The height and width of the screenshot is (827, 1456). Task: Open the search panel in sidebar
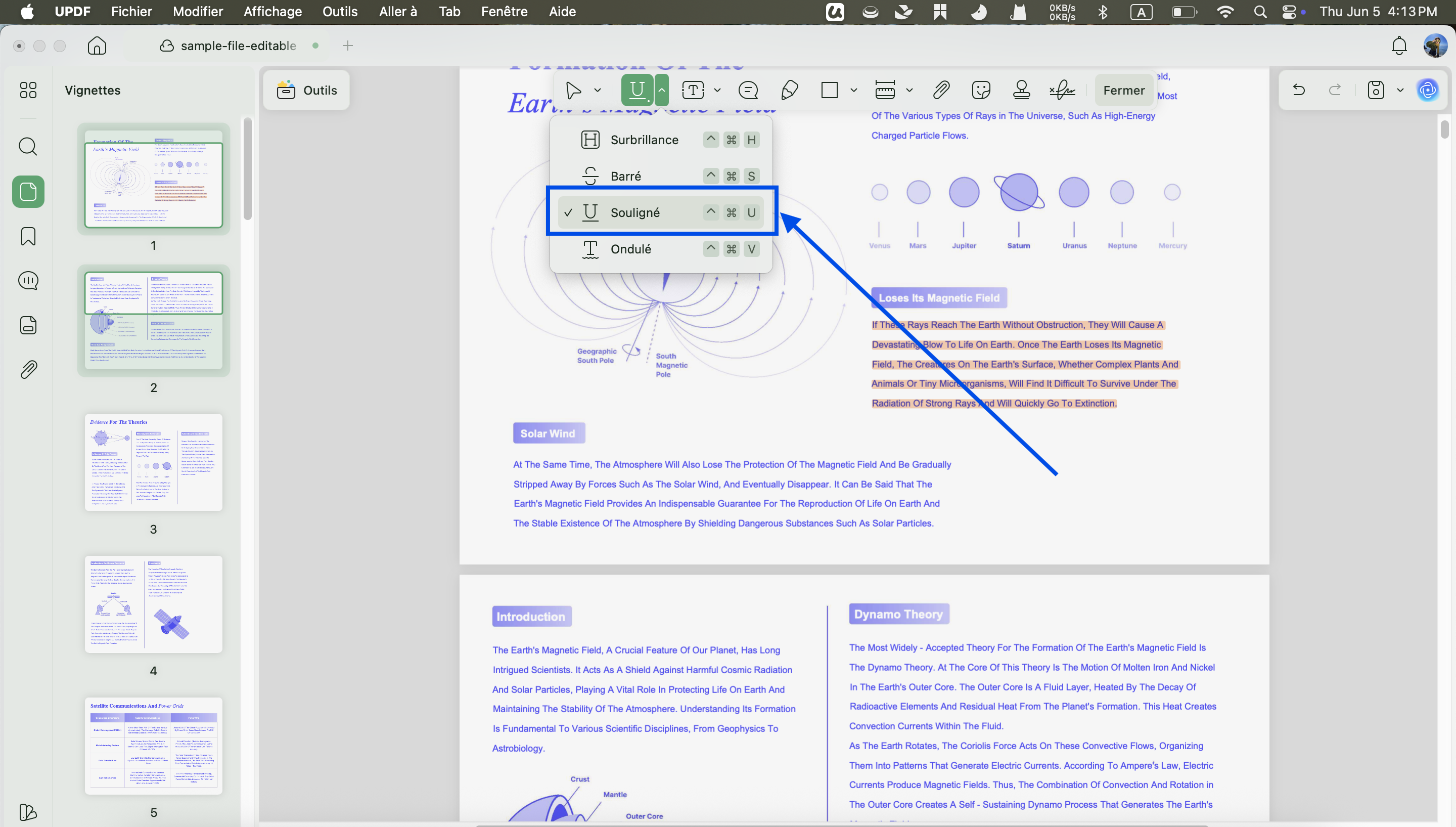[28, 147]
